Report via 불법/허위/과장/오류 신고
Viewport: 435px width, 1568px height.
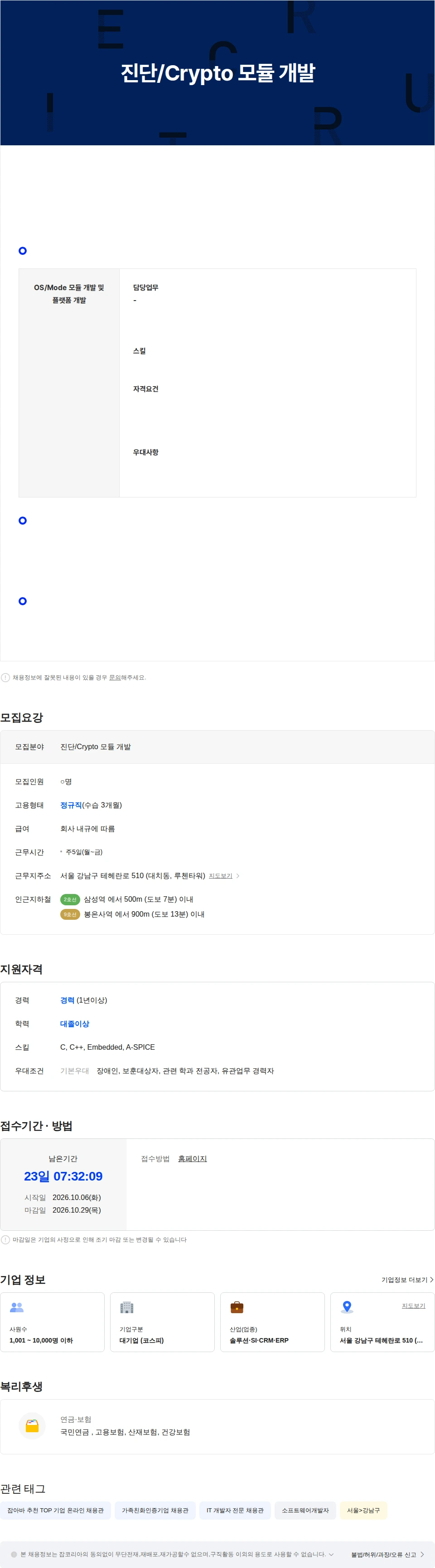(x=387, y=1554)
